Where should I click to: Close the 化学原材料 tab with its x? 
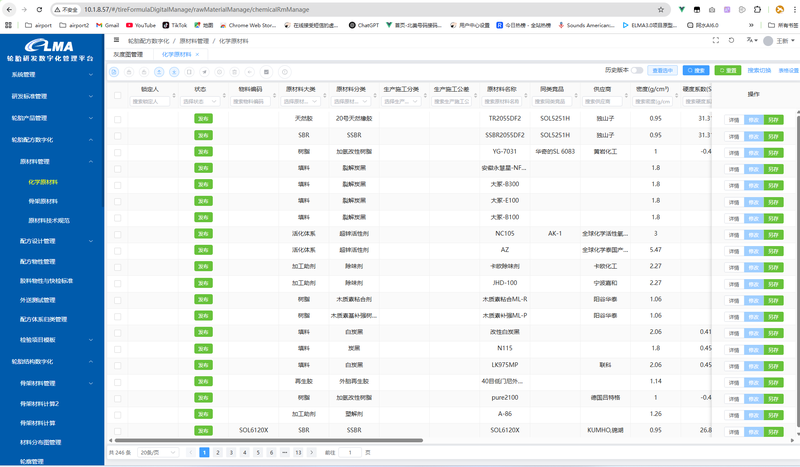(x=197, y=55)
